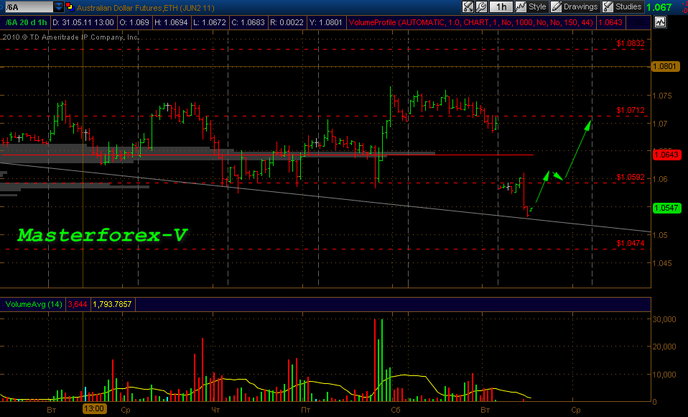Screen dimensions: 688x417
Task: Click the VolumeProfile study label
Action: (x=471, y=22)
